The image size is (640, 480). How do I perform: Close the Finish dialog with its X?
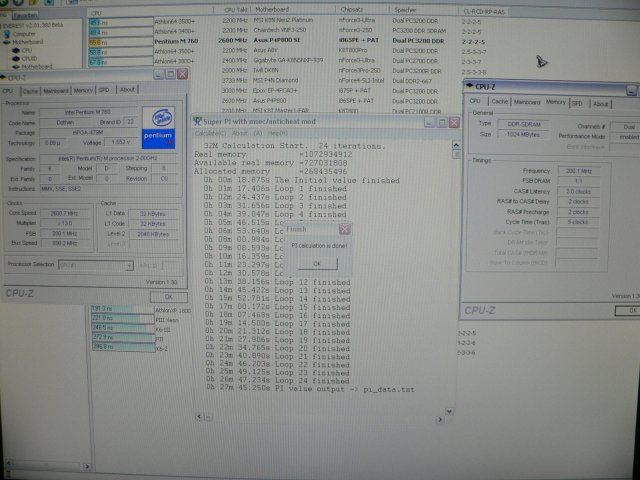tap(345, 229)
